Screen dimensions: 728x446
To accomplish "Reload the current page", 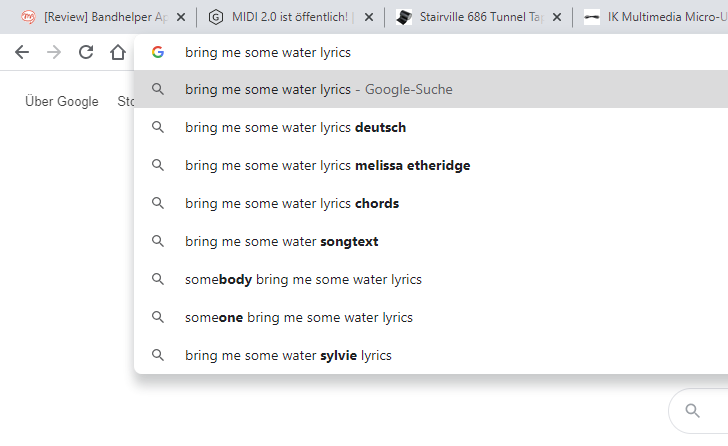I will [x=86, y=52].
